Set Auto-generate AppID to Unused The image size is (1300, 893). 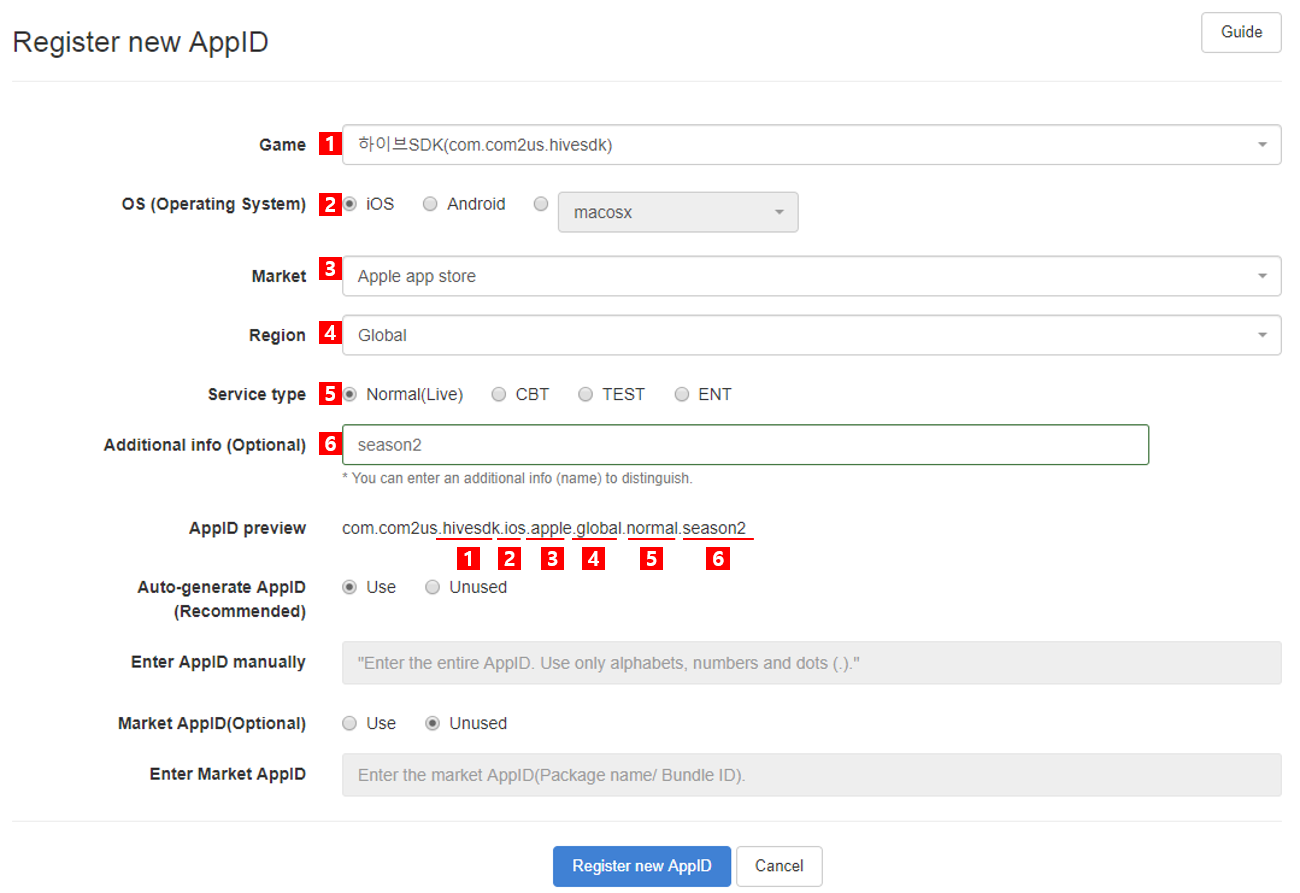coord(432,587)
